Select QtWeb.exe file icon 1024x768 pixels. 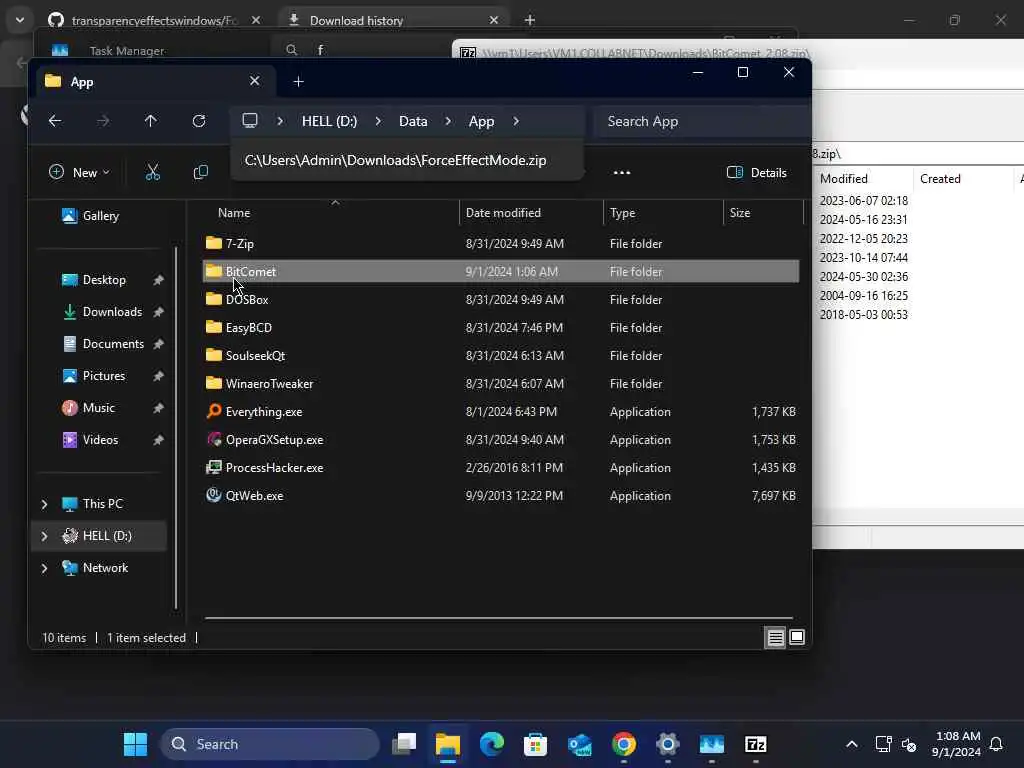pos(214,496)
